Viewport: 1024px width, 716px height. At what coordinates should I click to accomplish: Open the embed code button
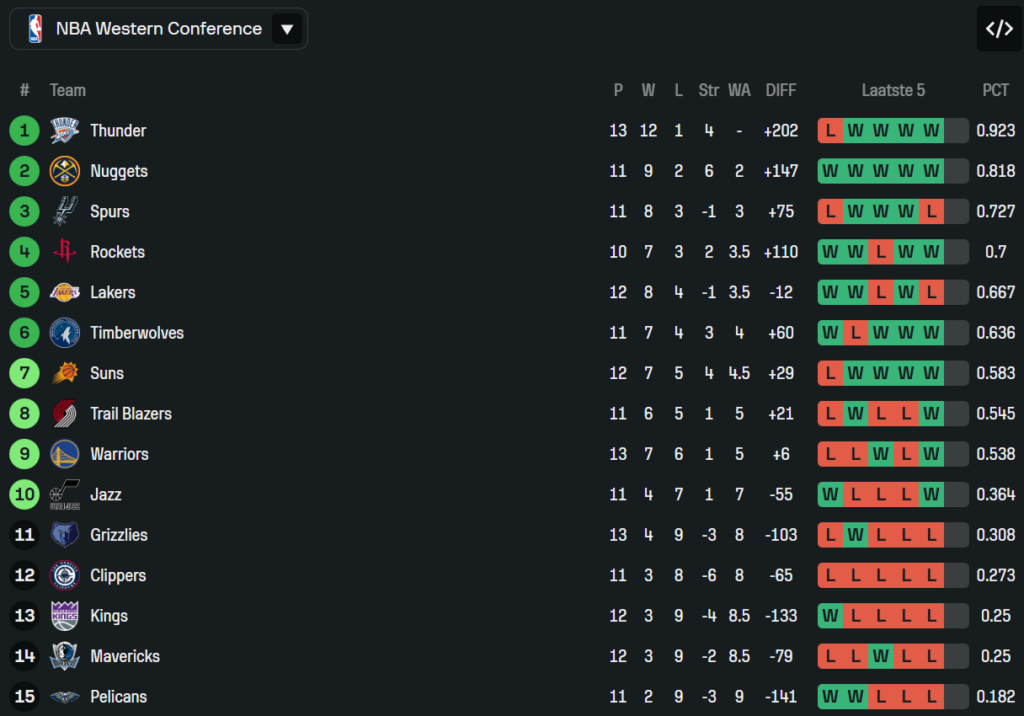click(999, 29)
